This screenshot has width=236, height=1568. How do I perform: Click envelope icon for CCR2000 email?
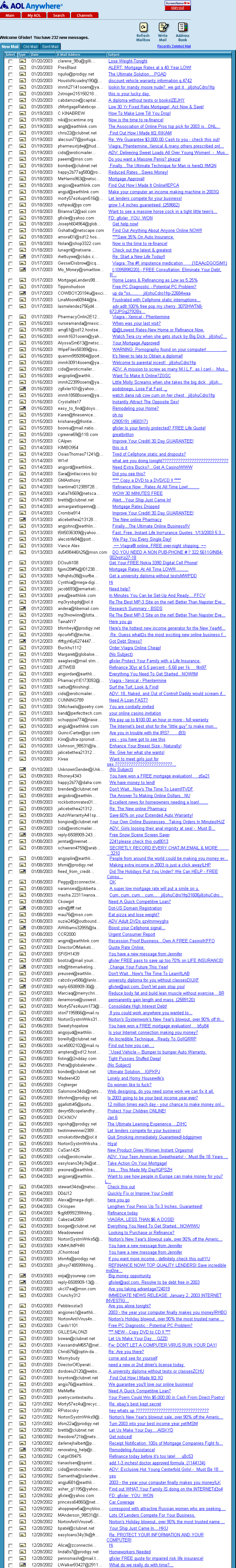23,934
